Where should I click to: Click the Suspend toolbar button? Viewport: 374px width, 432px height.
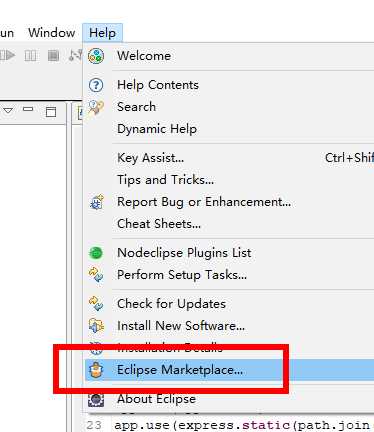tap(30, 56)
